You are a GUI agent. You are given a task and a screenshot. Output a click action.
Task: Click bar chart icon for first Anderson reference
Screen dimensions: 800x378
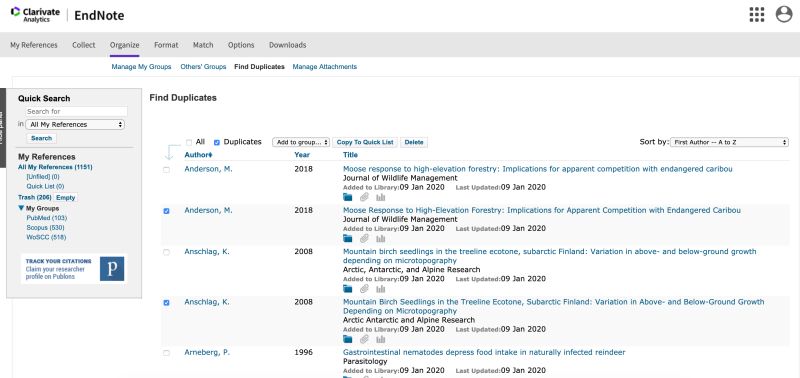381,197
